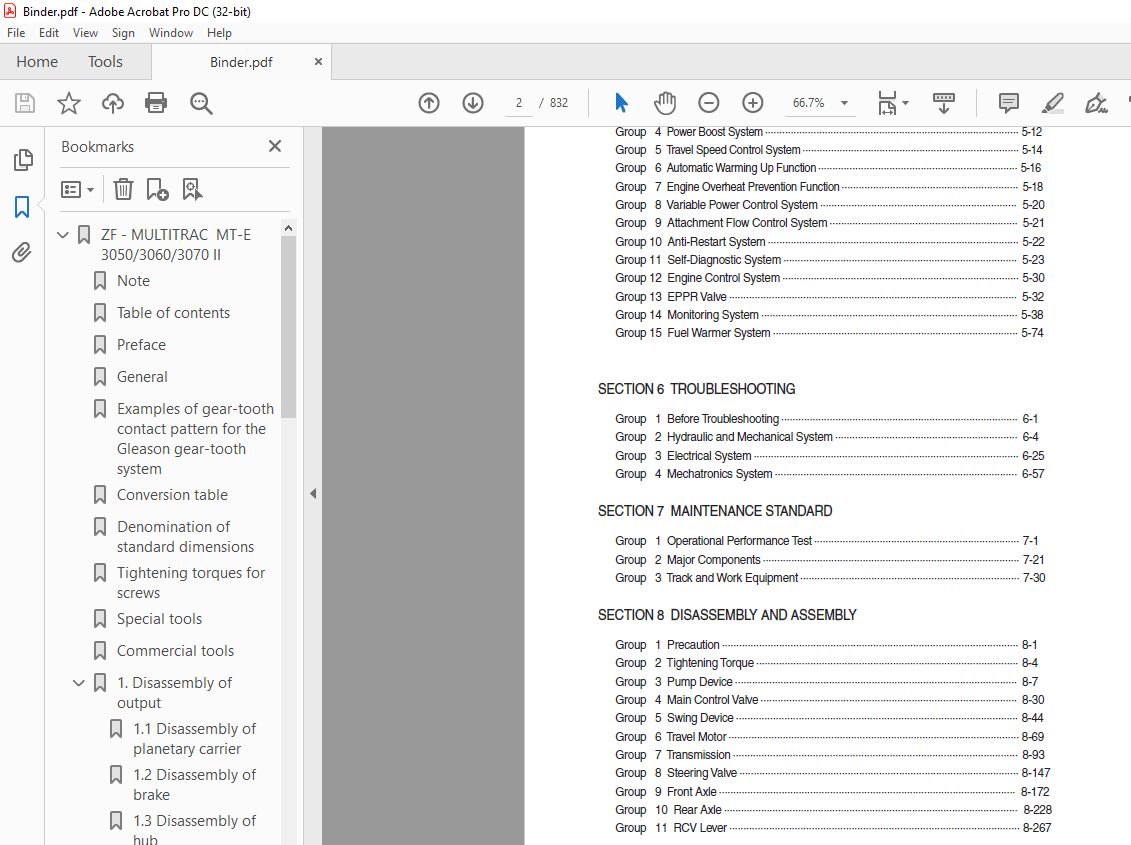The height and width of the screenshot is (845, 1131).
Task: Switch to the Tools tab
Action: 105,62
